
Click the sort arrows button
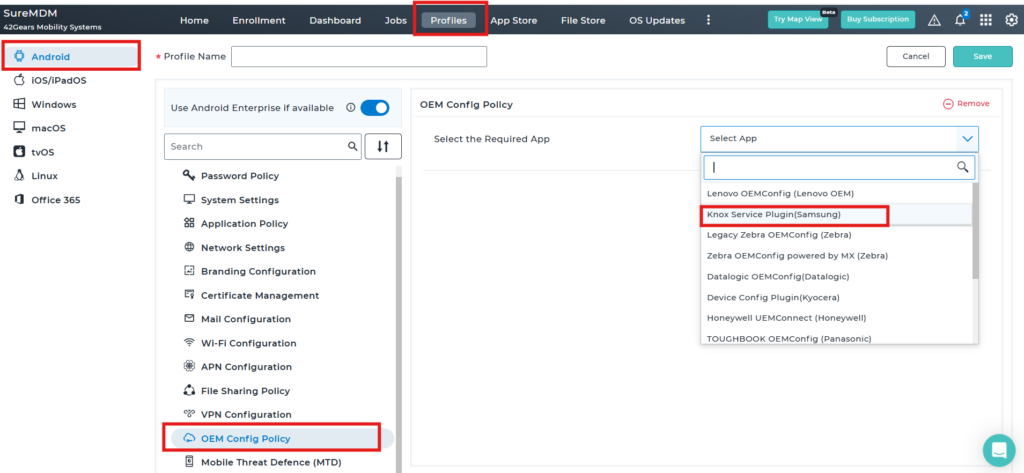tap(383, 146)
